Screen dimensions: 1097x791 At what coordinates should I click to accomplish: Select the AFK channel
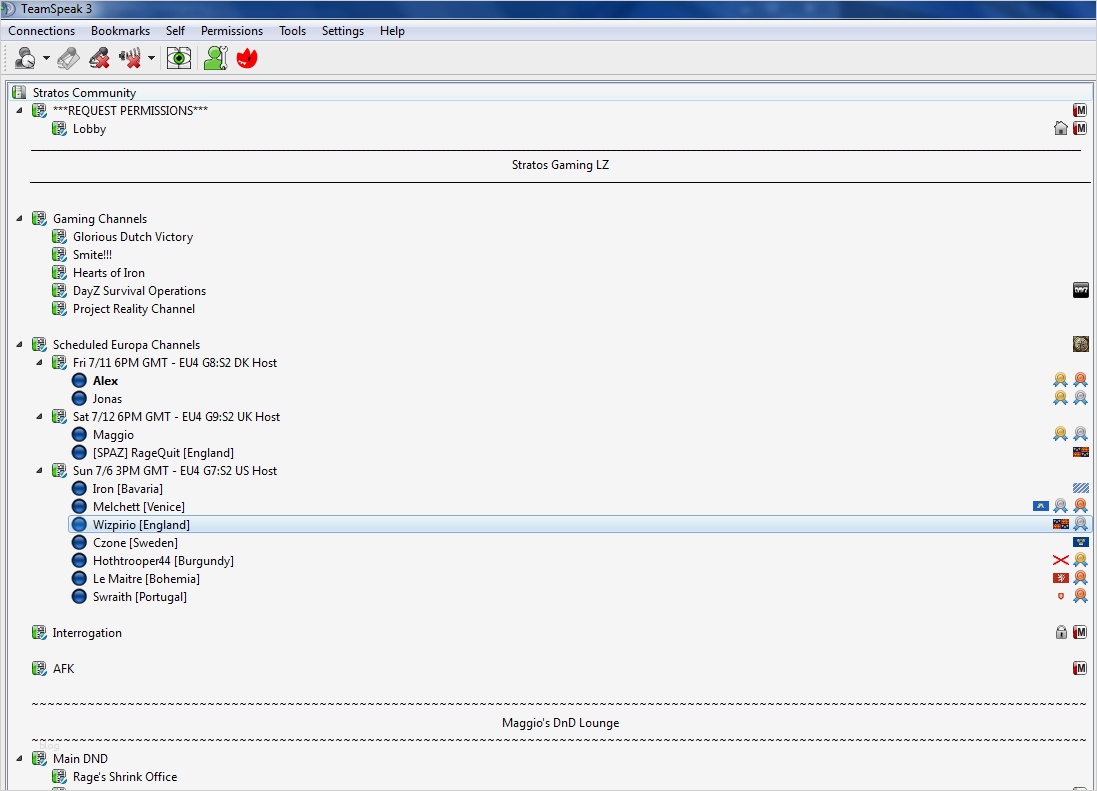pos(63,669)
